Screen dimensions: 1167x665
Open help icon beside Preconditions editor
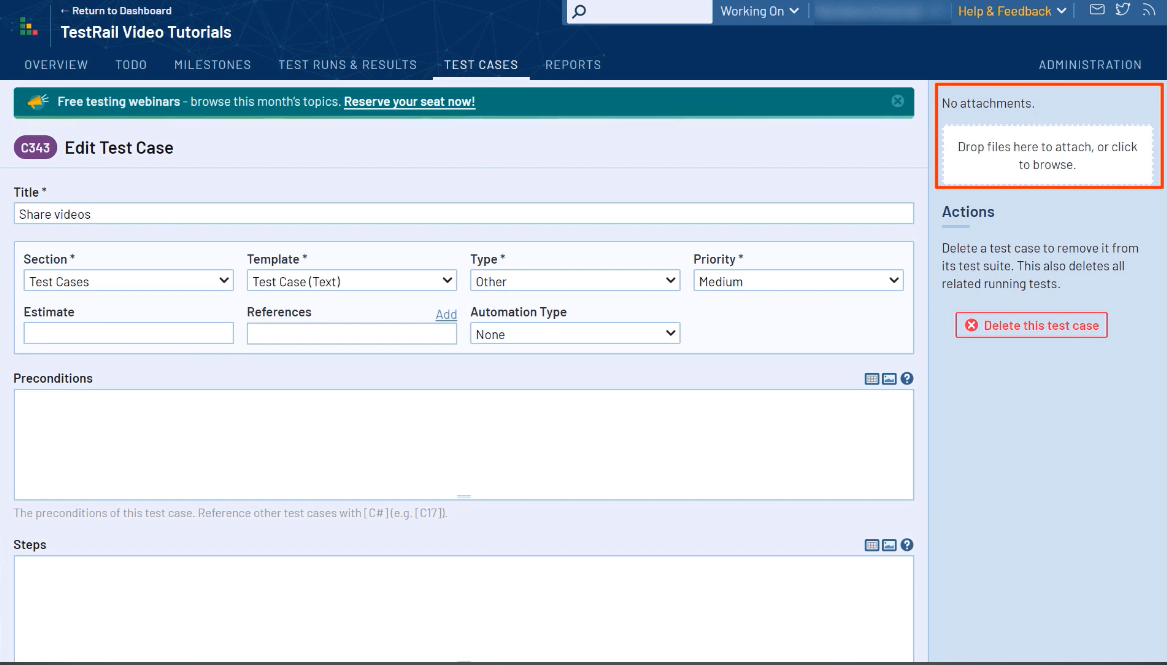pos(907,379)
